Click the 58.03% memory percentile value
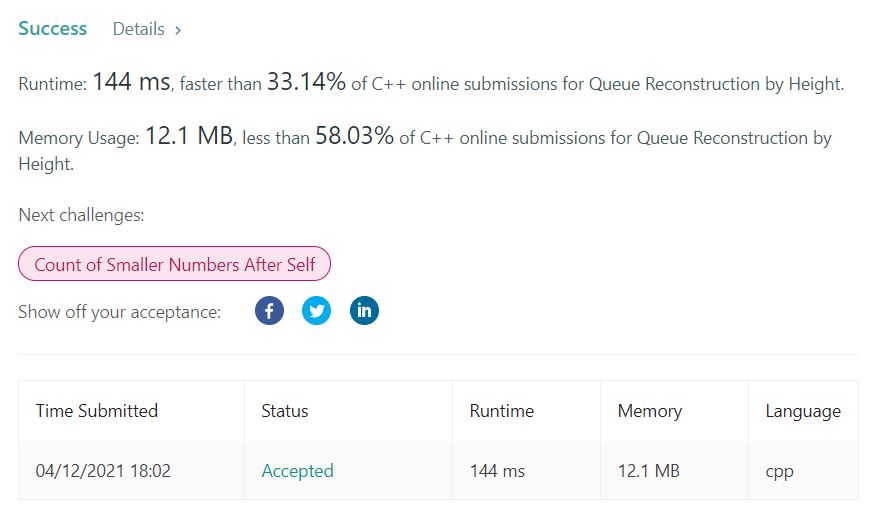The height and width of the screenshot is (519, 872). [354, 137]
